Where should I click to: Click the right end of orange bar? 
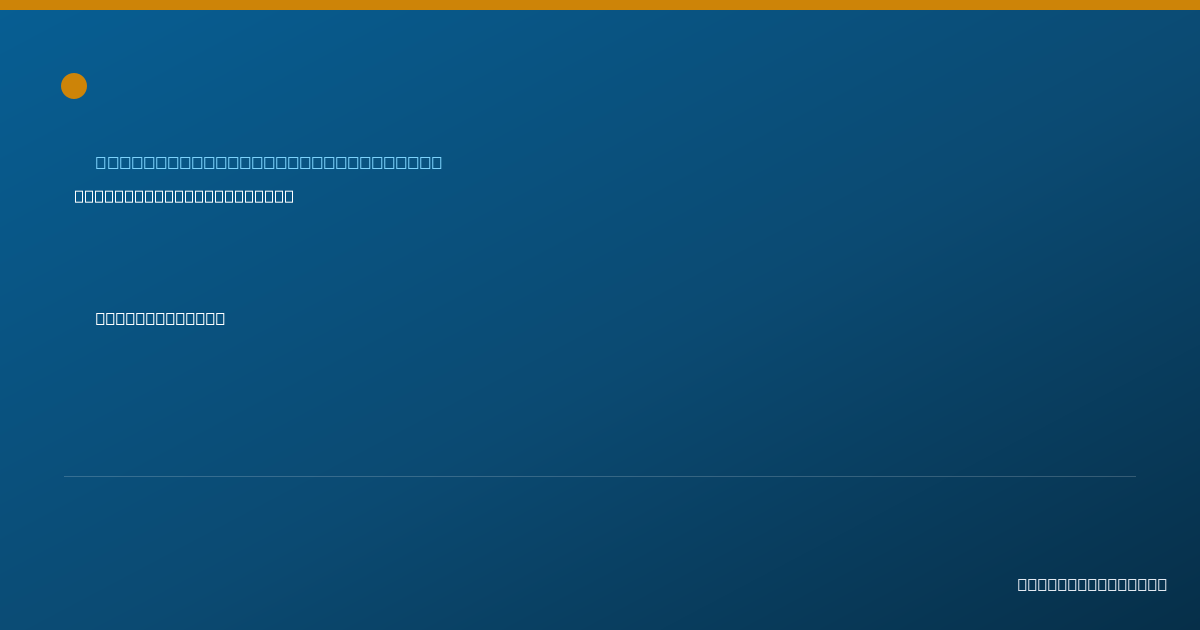[1196, 5]
